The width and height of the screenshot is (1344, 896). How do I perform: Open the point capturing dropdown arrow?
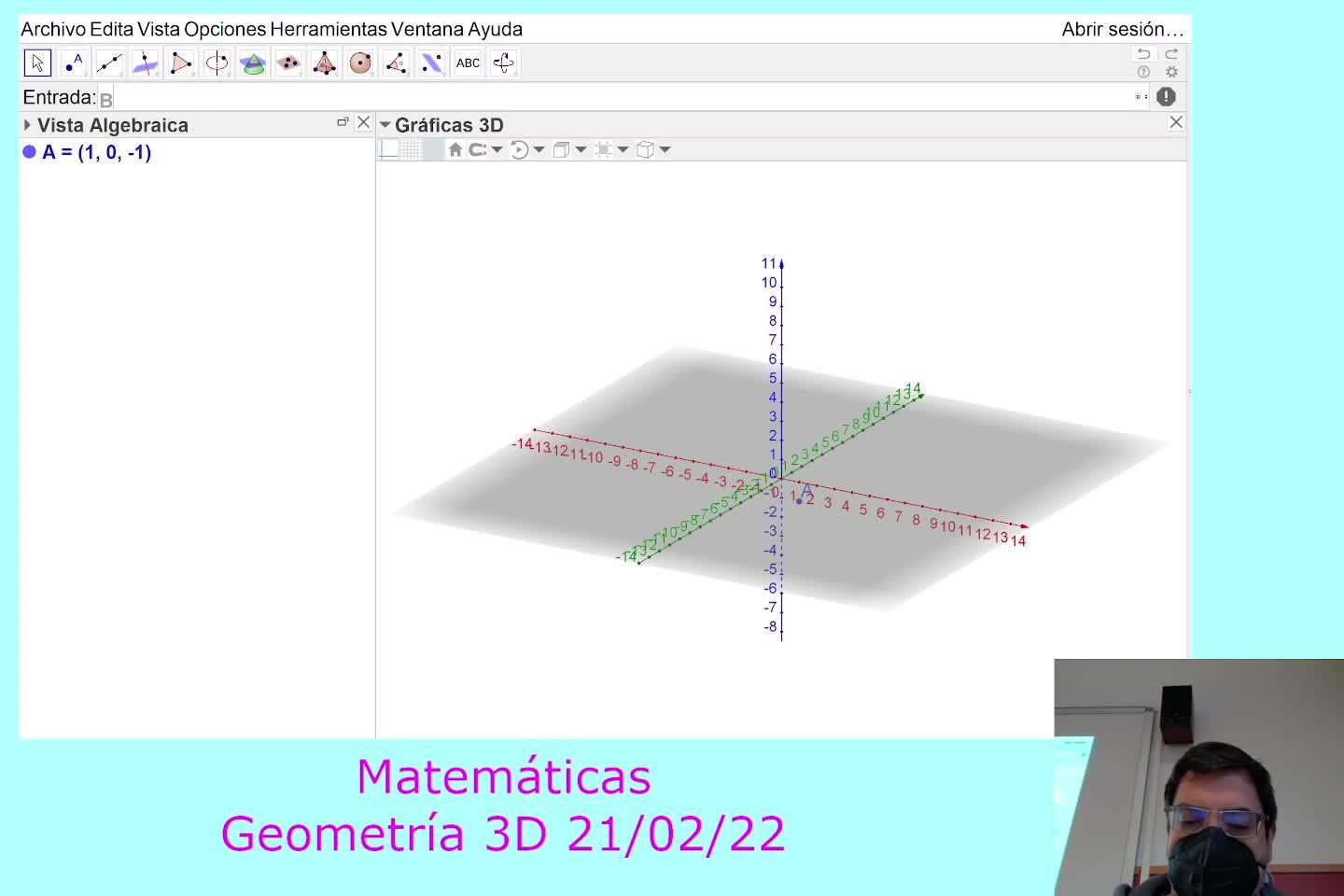(x=497, y=149)
